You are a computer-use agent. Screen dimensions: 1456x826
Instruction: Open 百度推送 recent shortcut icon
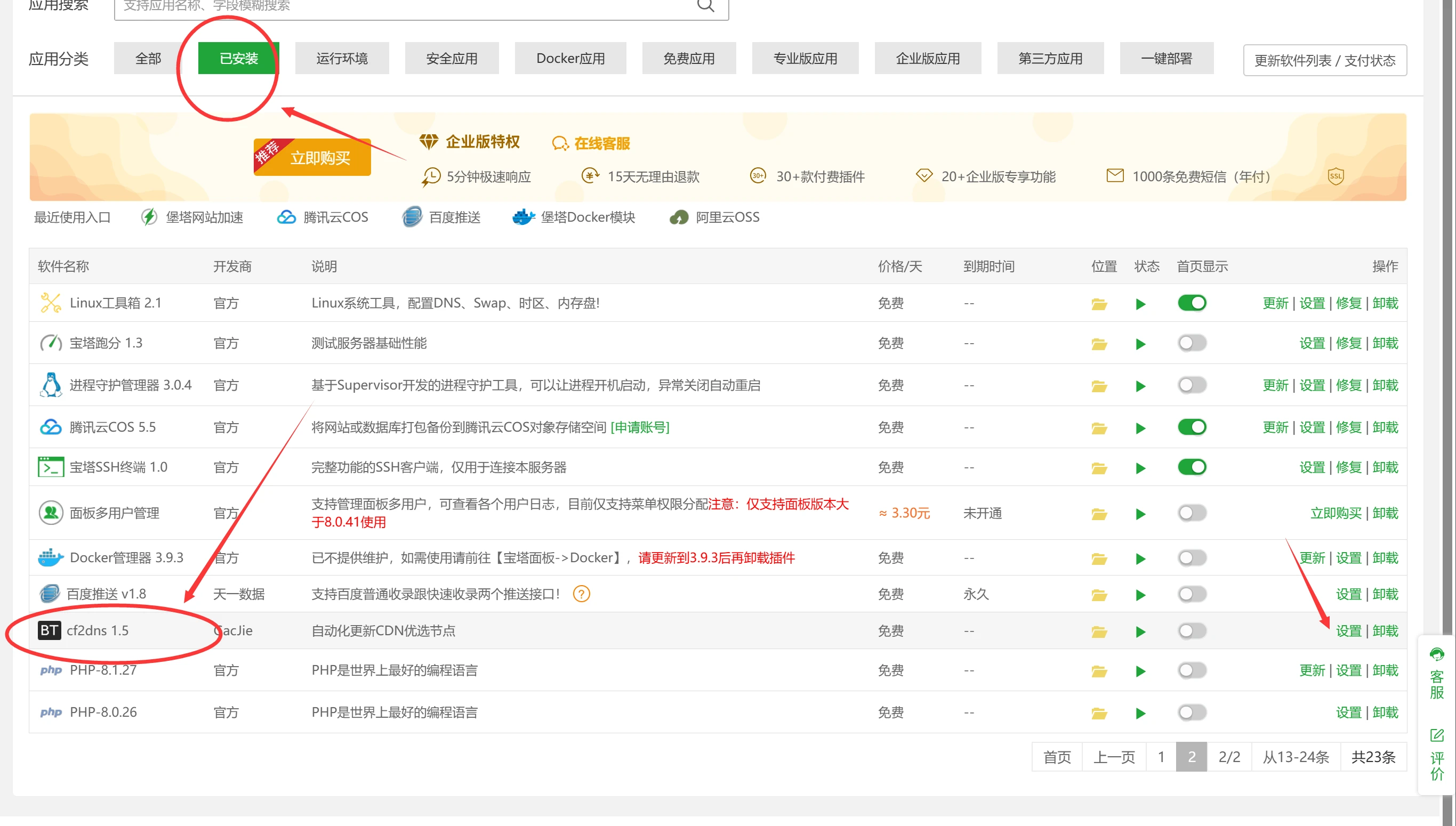pyautogui.click(x=413, y=217)
